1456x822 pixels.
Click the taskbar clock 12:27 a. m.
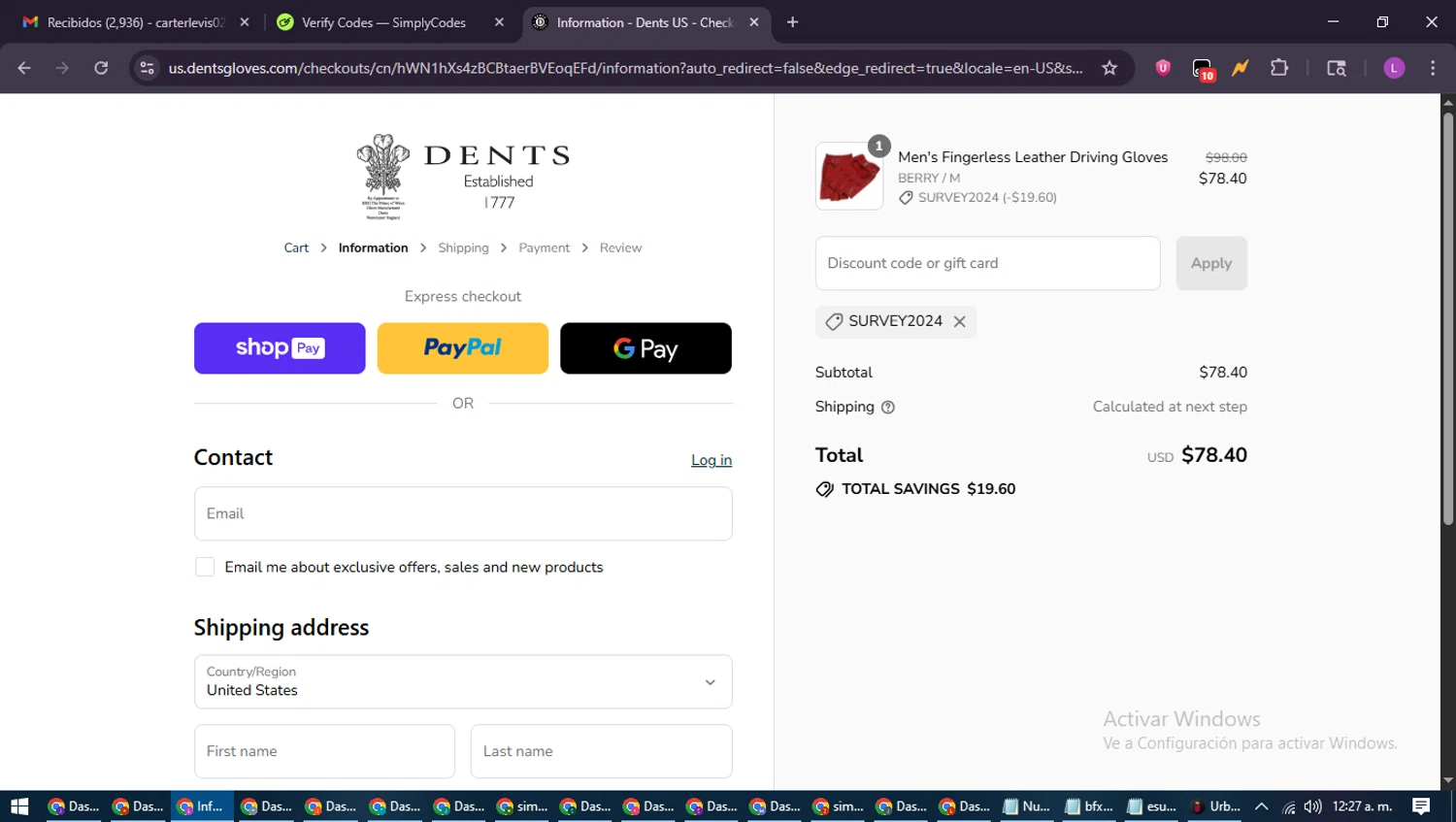pos(1362,806)
